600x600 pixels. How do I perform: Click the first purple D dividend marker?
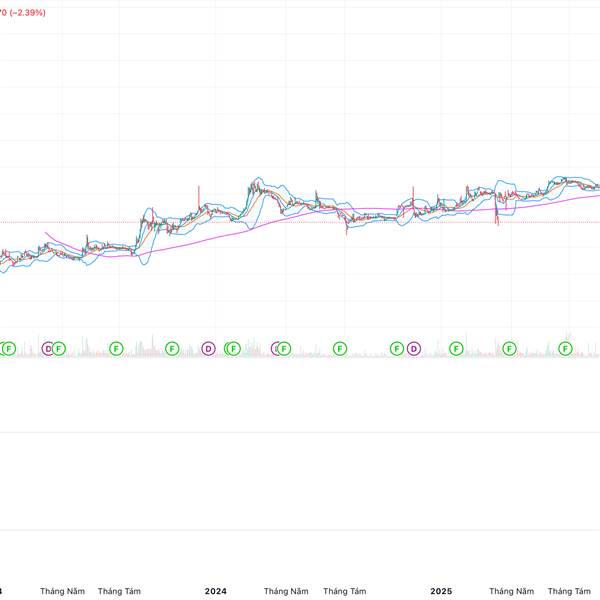(48, 348)
